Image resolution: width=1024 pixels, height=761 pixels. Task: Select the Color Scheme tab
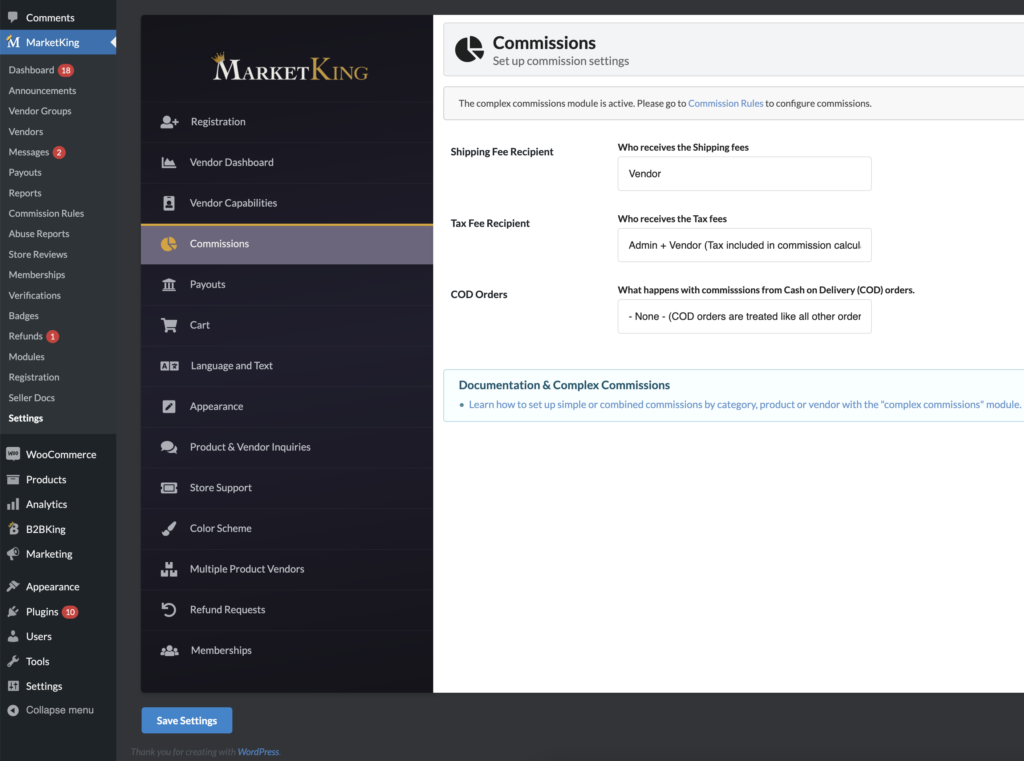[287, 528]
